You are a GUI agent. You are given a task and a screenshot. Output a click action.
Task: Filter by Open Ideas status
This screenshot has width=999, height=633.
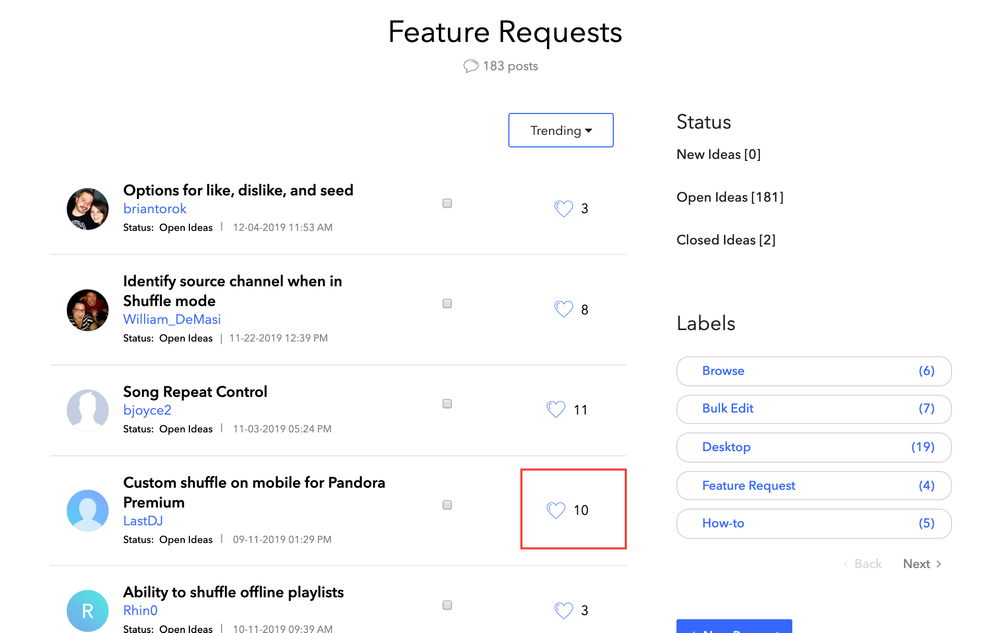729,197
